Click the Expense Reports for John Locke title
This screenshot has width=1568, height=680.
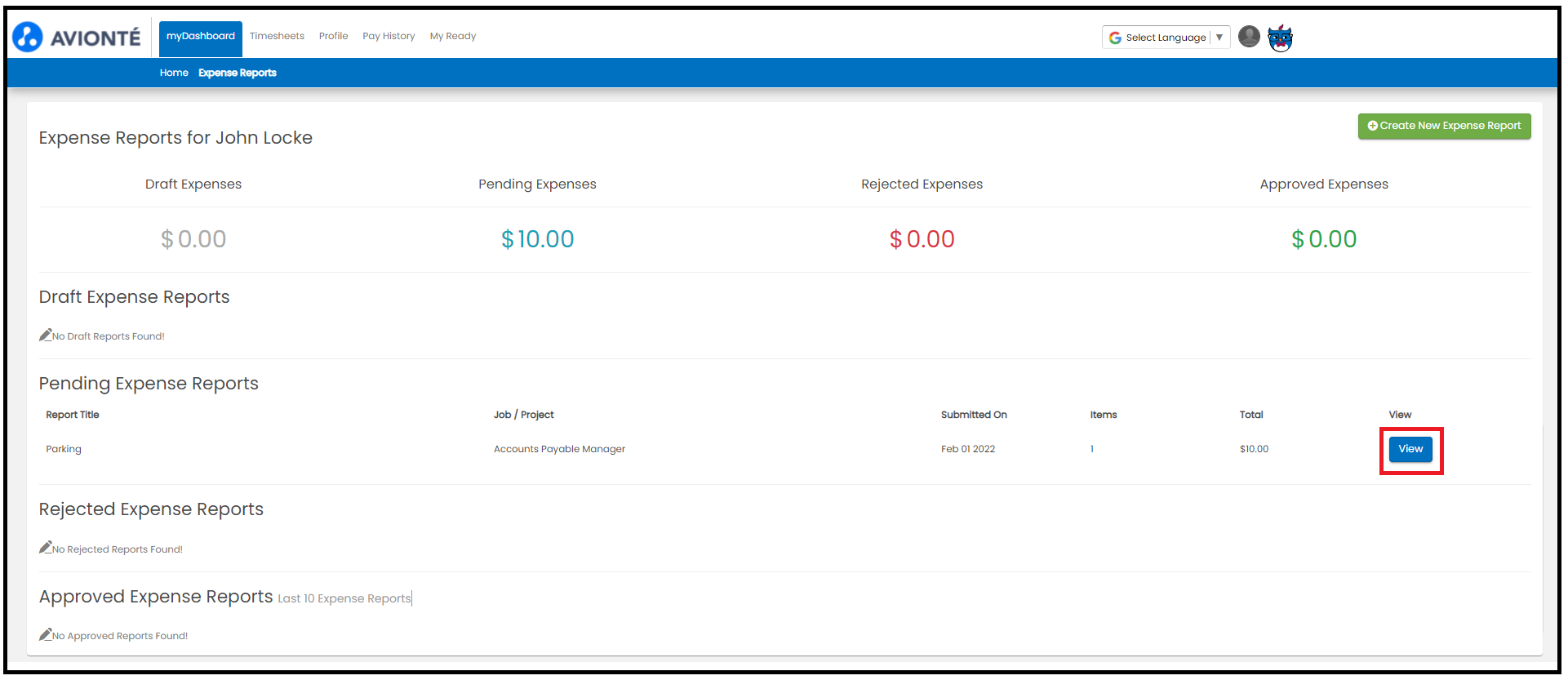pos(175,138)
